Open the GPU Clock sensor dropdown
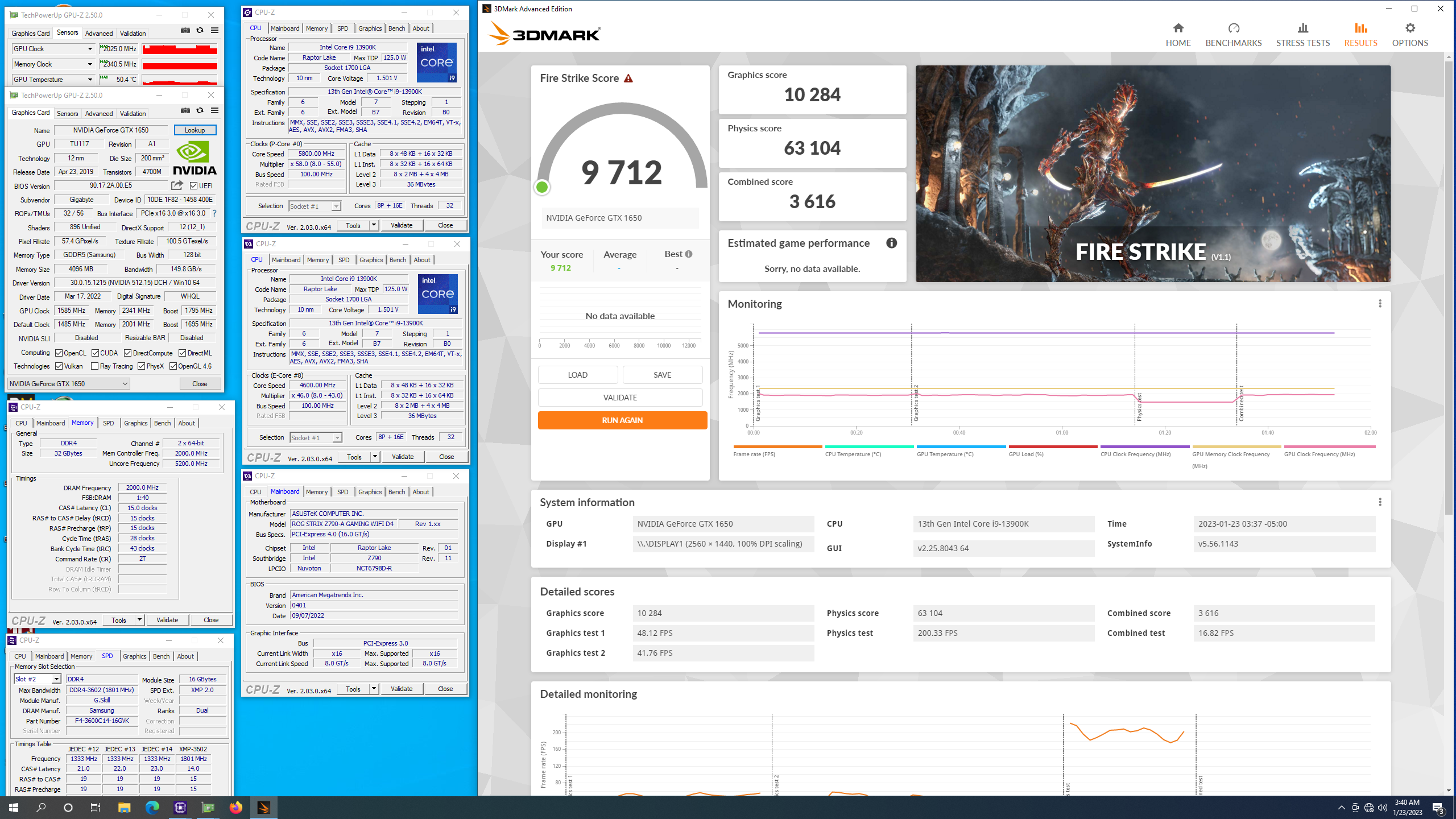1456x819 pixels. point(89,49)
